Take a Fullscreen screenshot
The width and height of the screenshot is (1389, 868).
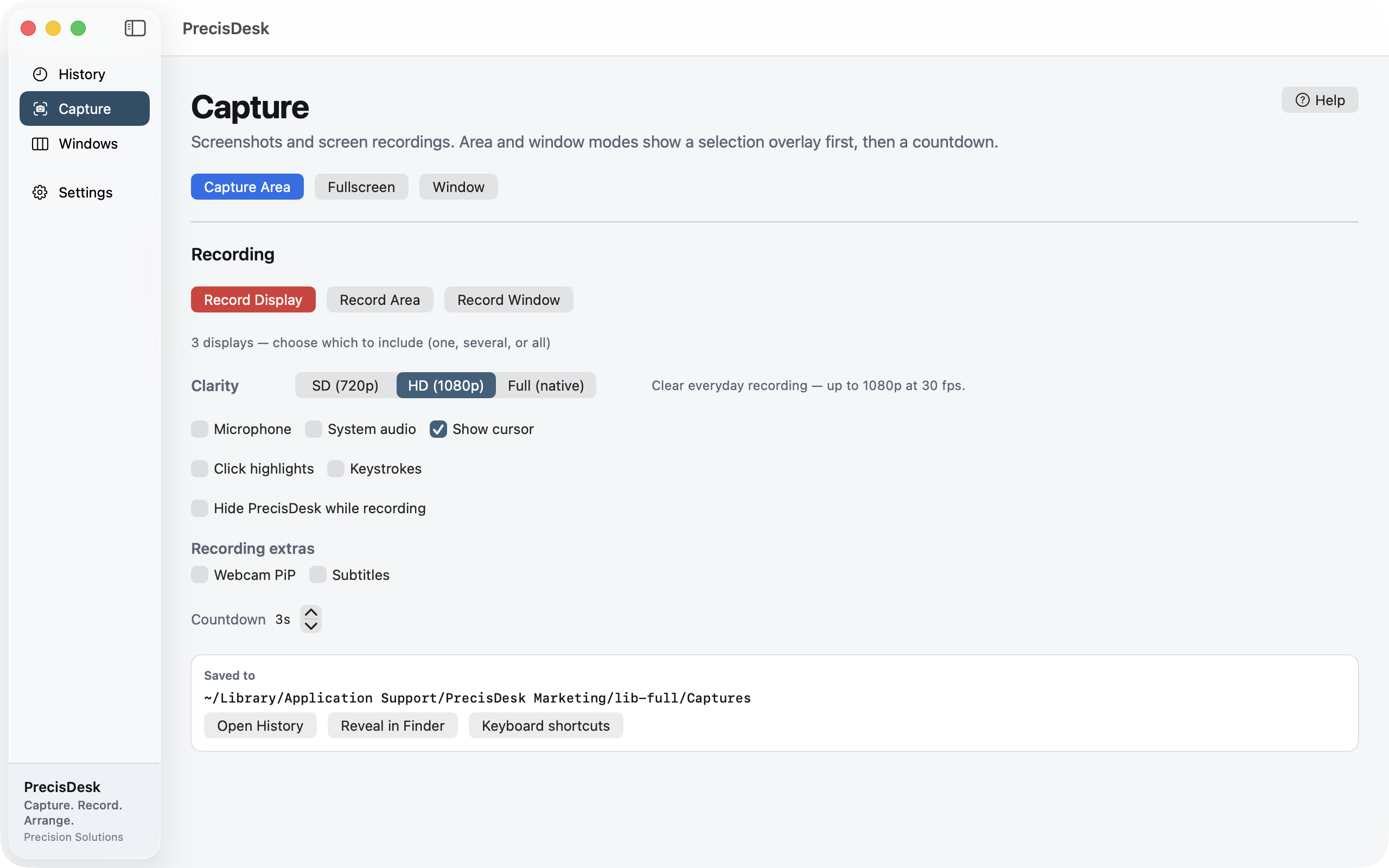361,187
